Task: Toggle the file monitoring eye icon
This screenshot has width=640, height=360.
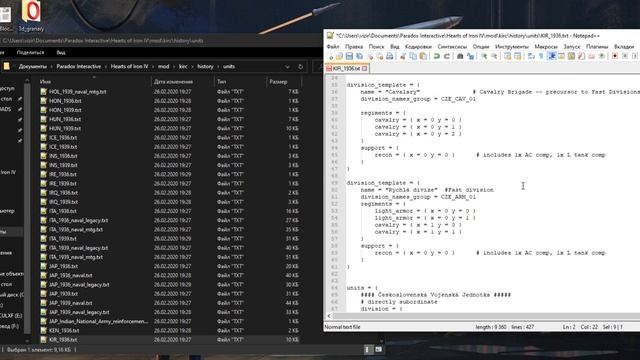Action: [x=602, y=56]
